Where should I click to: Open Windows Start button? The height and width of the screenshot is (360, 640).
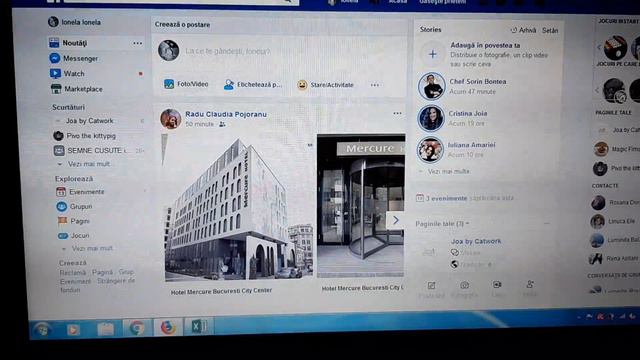(x=42, y=329)
